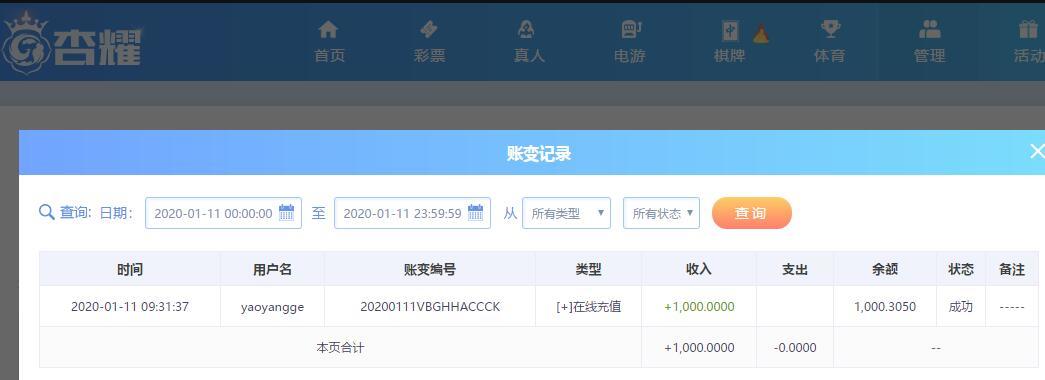Screen dimensions: 1045x380
Task: Open calendar picker for start date
Action: (287, 213)
